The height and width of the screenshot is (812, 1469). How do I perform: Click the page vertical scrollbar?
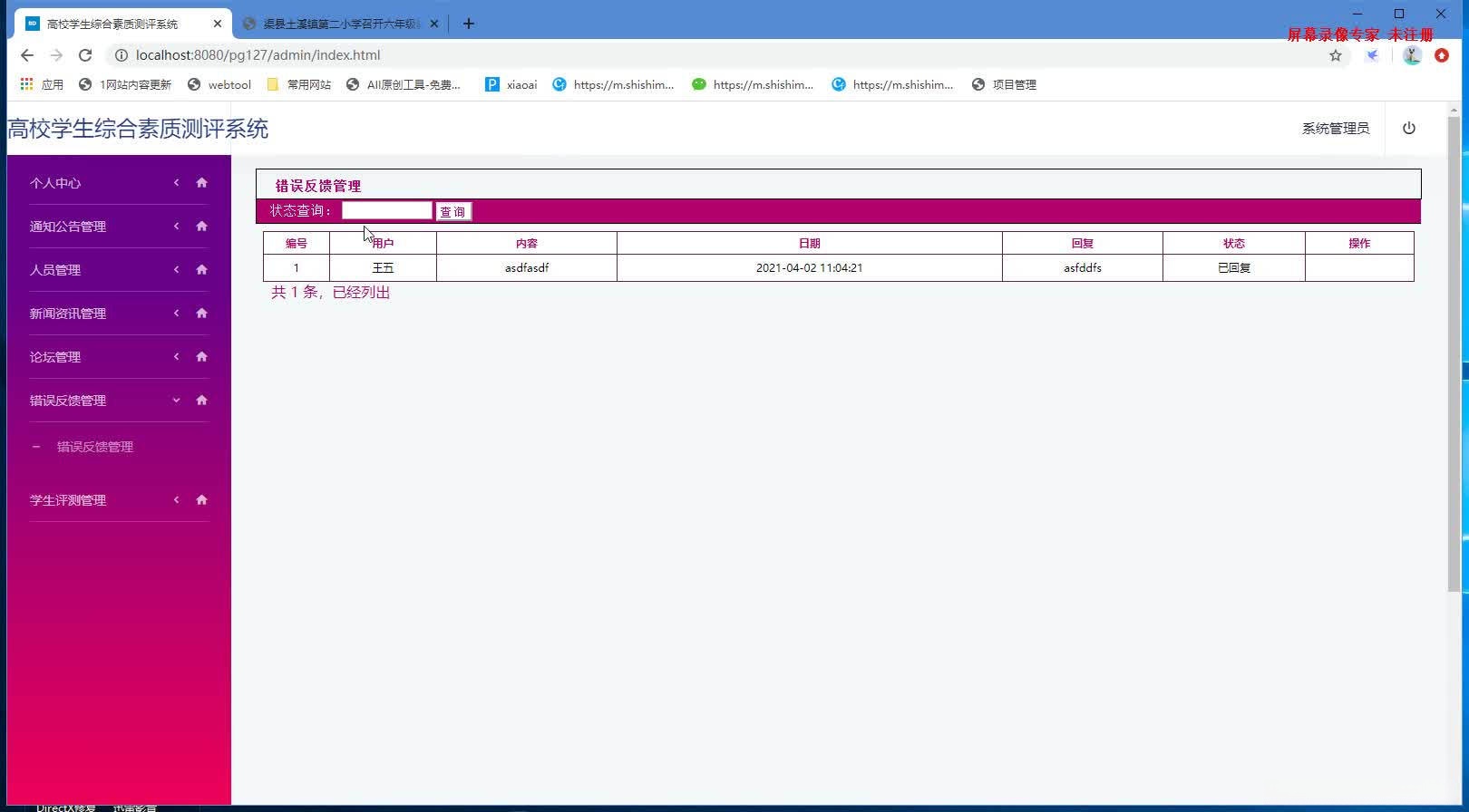click(x=1454, y=353)
